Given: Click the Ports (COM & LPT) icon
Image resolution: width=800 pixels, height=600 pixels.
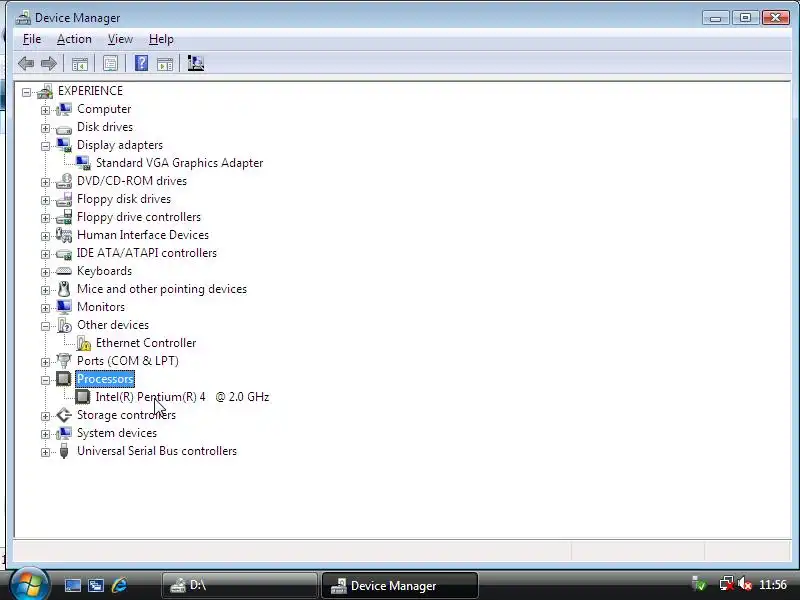Looking at the screenshot, I should point(64,361).
